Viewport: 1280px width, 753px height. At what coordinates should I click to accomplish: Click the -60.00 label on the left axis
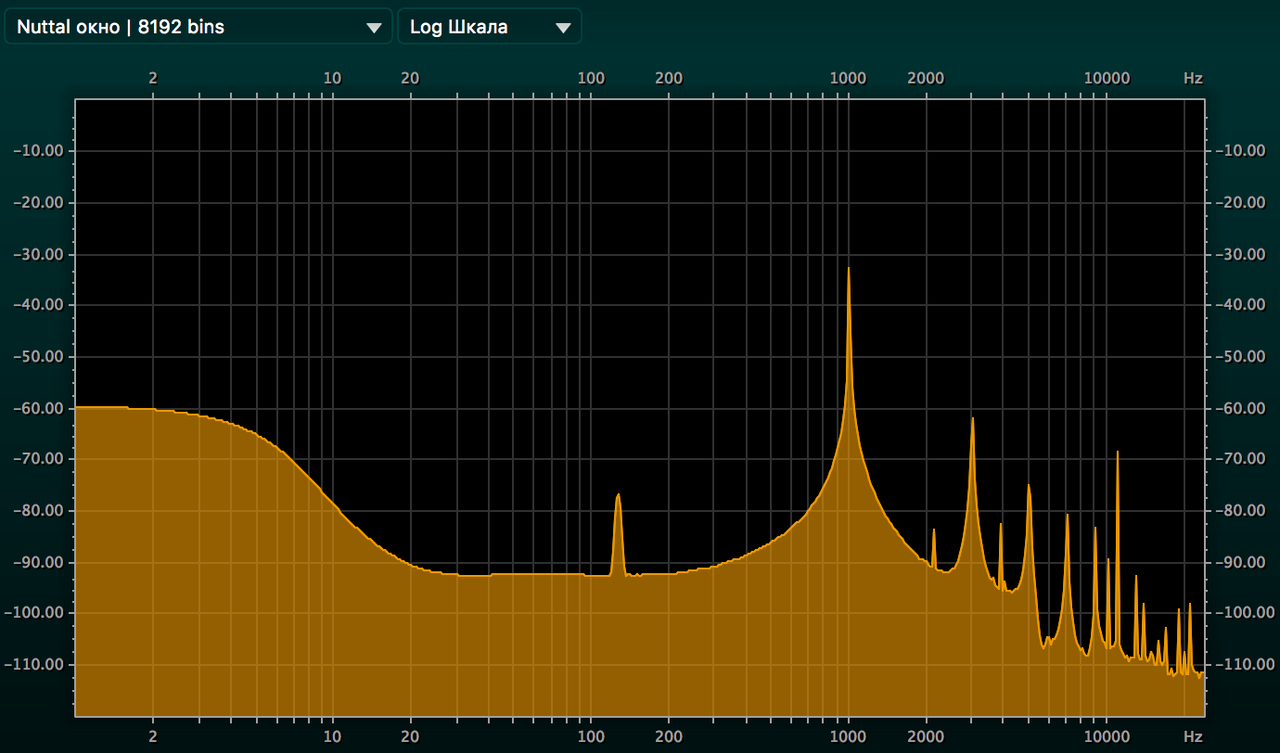[x=41, y=408]
